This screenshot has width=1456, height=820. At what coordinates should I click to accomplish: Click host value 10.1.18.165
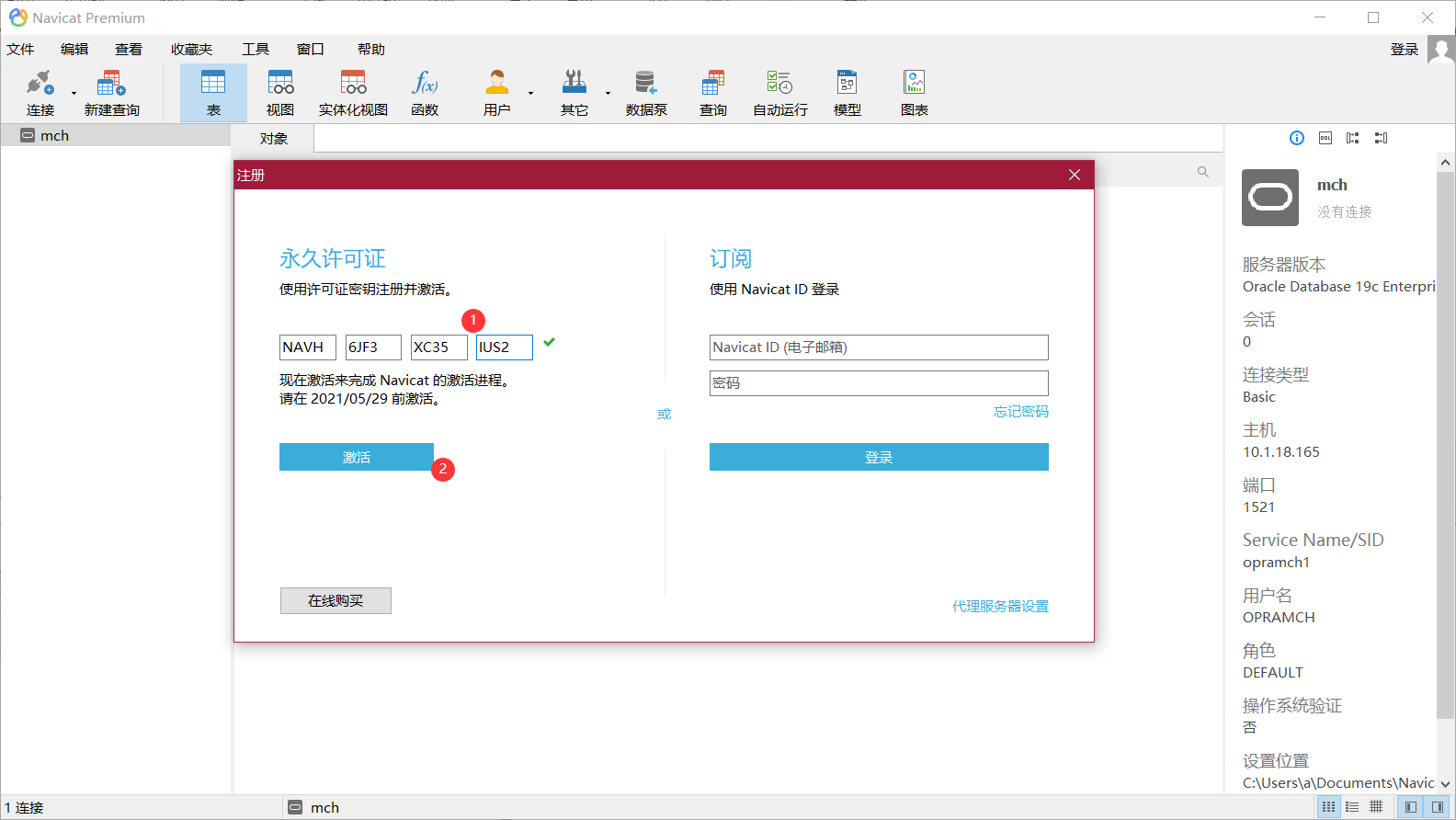[x=1281, y=452]
